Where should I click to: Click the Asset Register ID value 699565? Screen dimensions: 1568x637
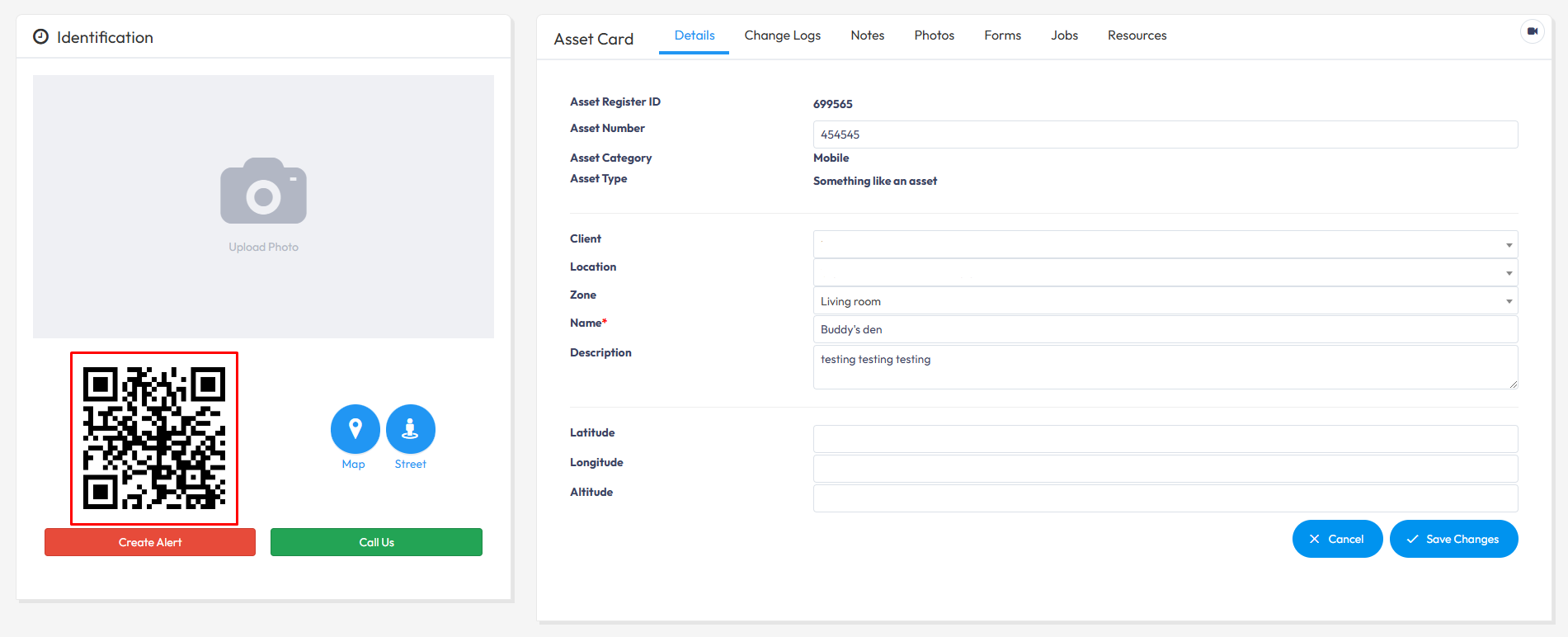(x=833, y=104)
